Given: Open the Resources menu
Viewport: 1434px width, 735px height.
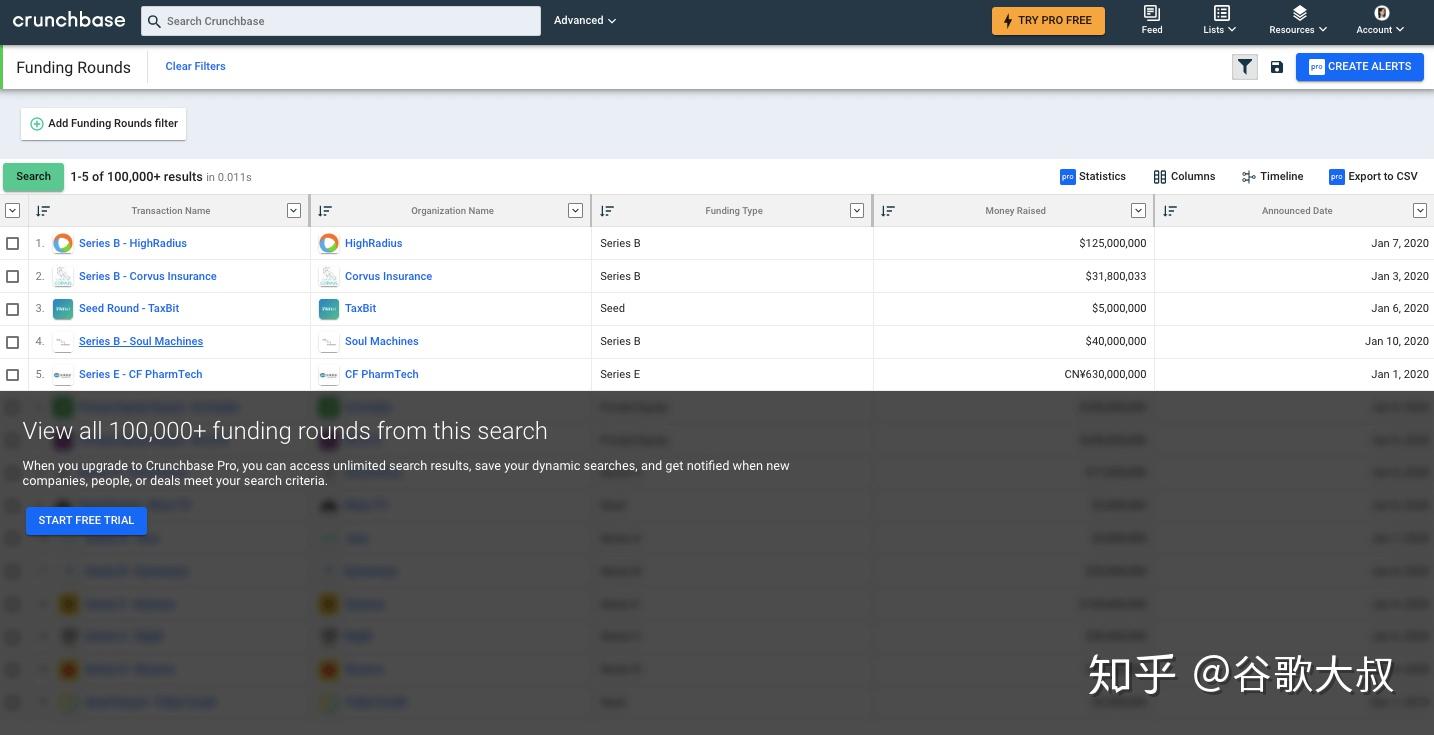Looking at the screenshot, I should [x=1298, y=20].
